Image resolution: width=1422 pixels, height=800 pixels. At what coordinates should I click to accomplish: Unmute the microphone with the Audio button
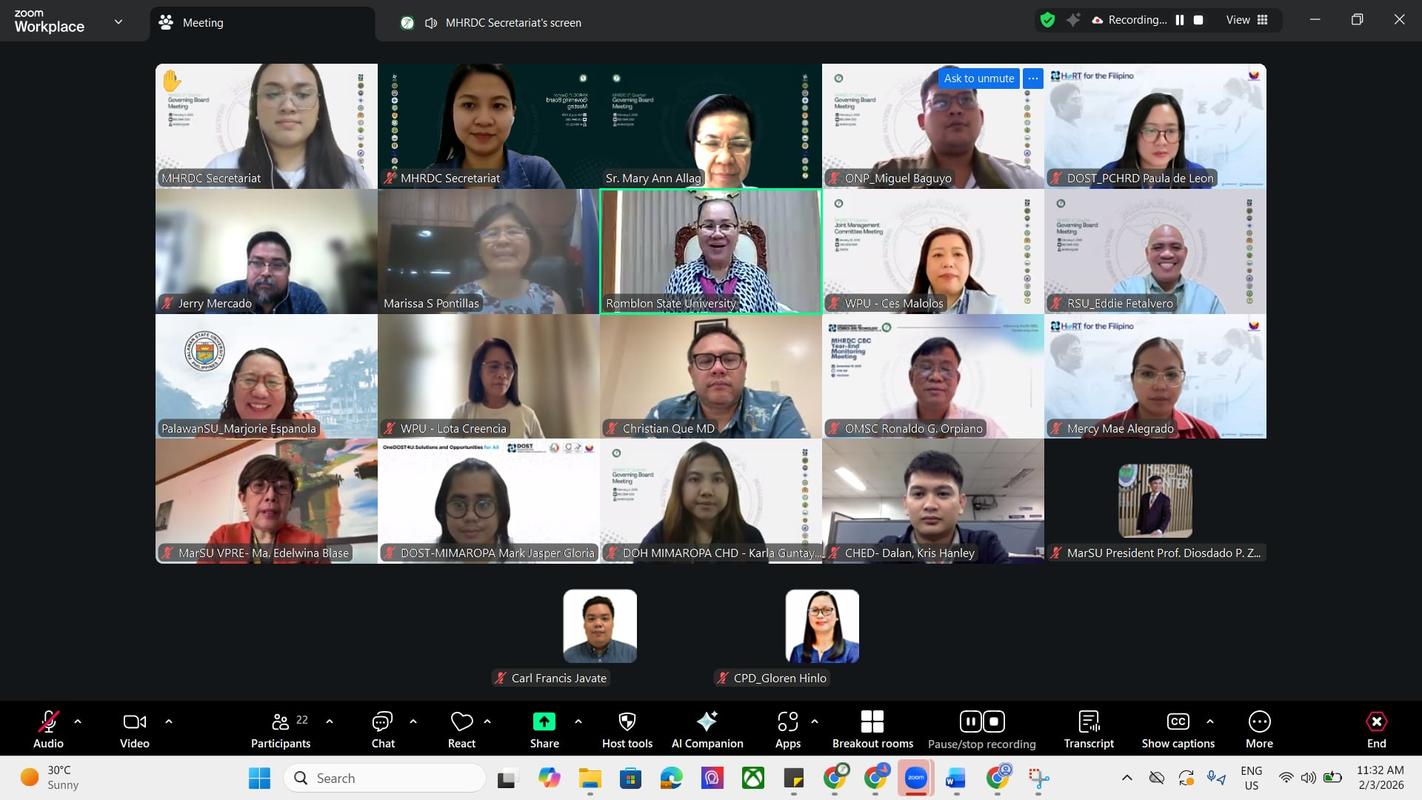pos(48,729)
